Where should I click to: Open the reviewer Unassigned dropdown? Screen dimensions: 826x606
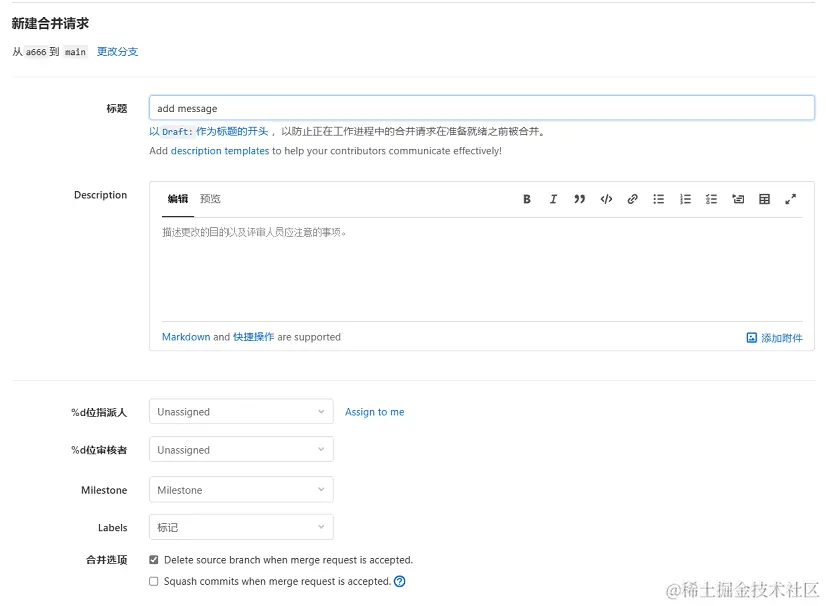click(x=241, y=449)
